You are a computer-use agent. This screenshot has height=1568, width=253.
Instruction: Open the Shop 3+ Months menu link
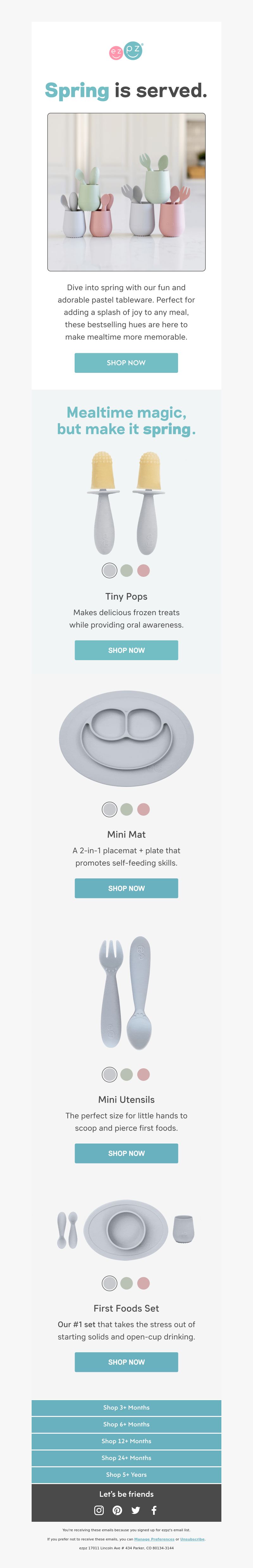(126, 1407)
